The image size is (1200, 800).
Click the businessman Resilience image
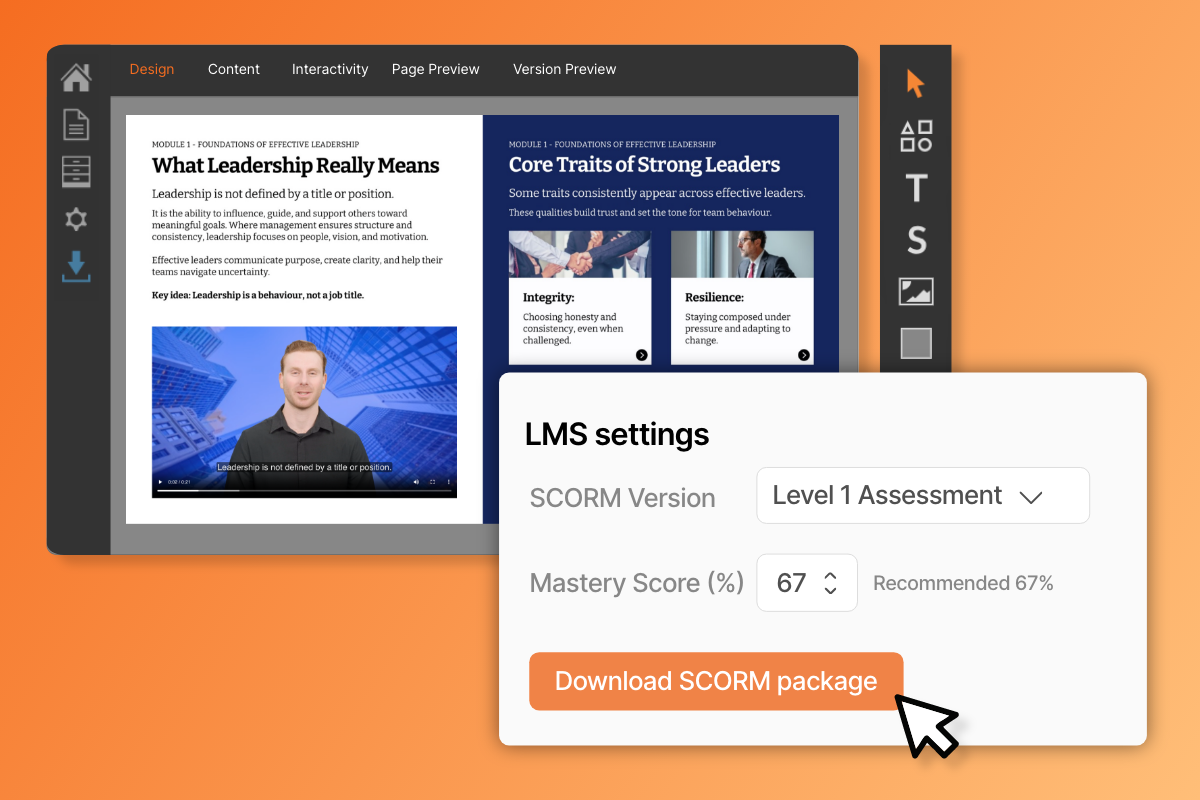coord(742,254)
